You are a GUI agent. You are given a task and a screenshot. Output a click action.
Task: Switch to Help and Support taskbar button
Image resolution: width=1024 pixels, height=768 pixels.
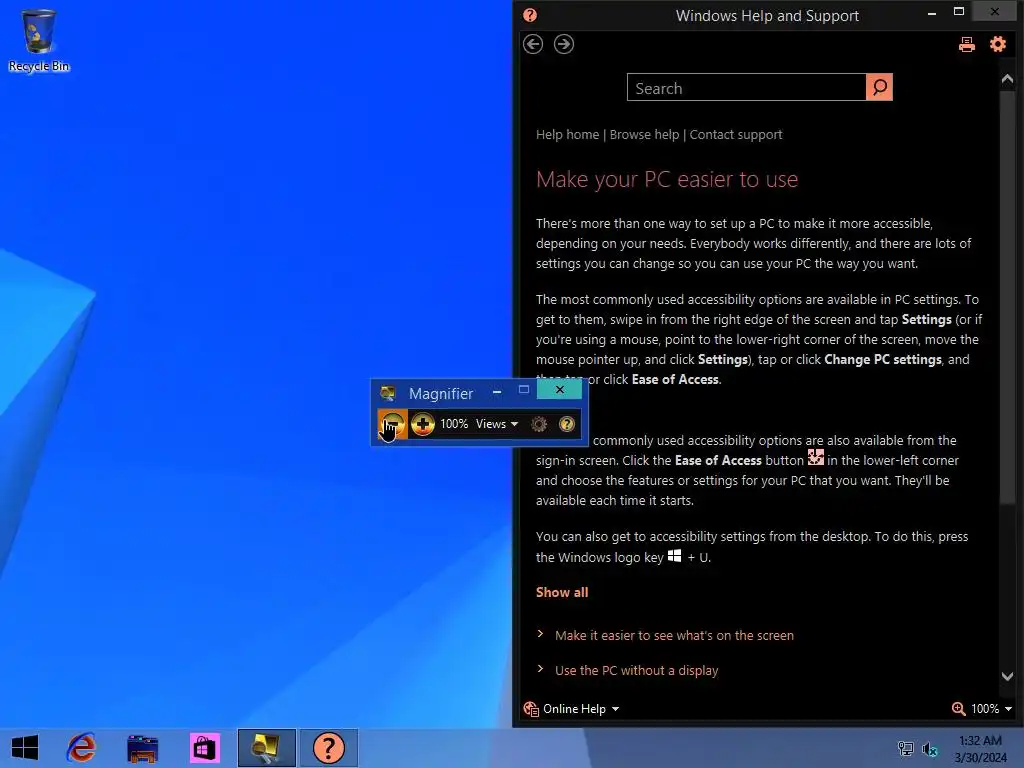[328, 748]
